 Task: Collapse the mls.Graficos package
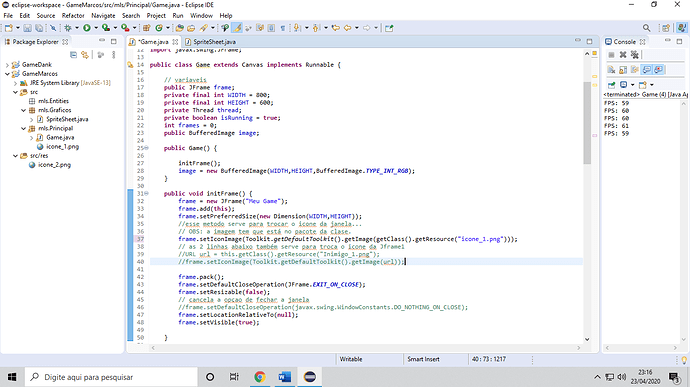coord(23,111)
